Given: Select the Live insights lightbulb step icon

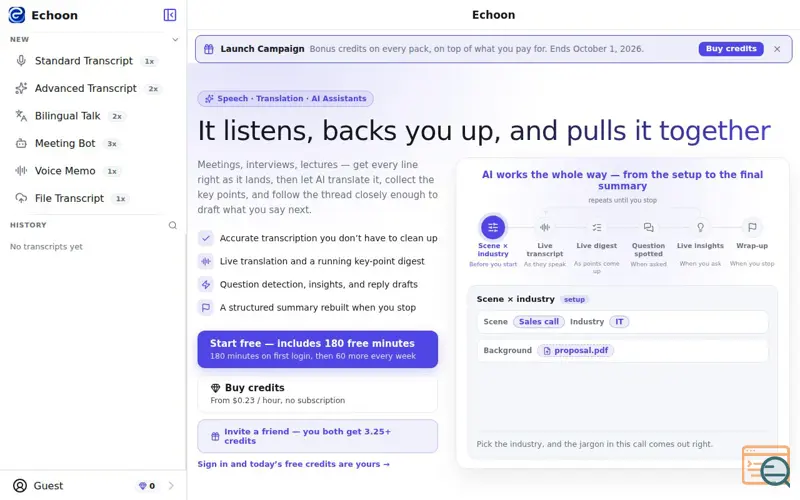Looking at the screenshot, I should pos(701,227).
